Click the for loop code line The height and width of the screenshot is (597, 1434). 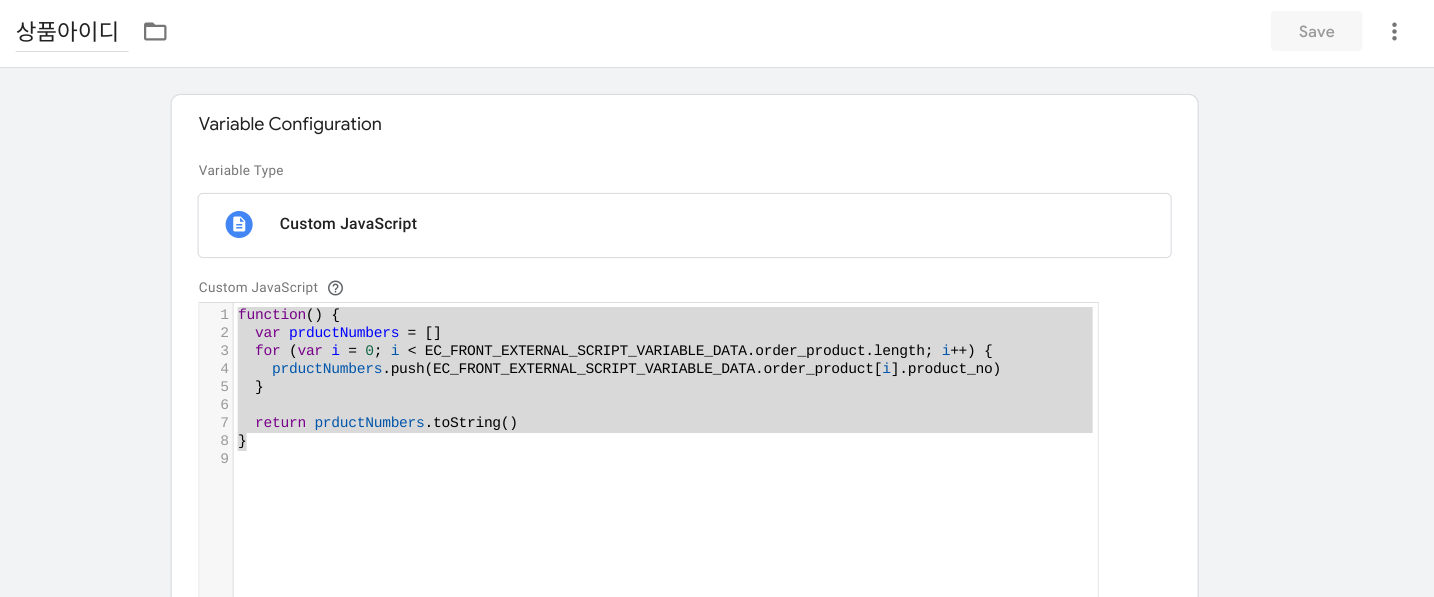point(623,351)
